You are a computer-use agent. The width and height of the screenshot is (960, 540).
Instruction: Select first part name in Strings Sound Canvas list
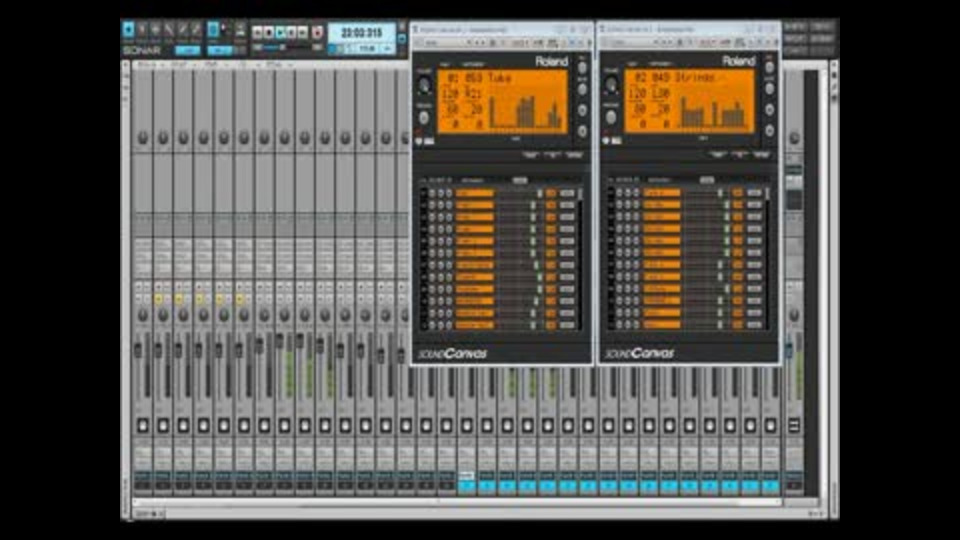pyautogui.click(x=662, y=192)
